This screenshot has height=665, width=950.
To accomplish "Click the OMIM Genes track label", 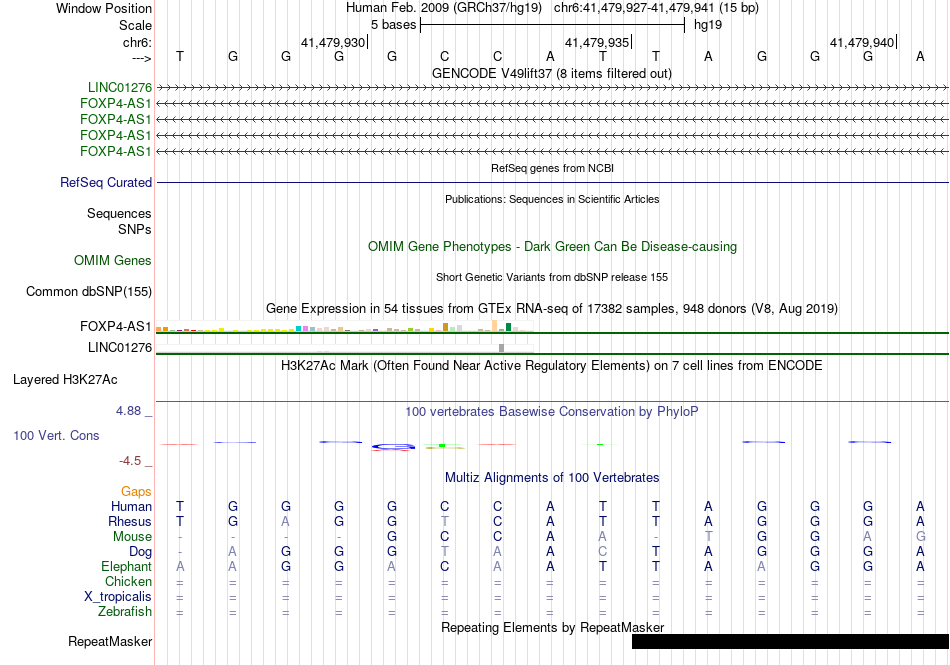I will [x=112, y=260].
